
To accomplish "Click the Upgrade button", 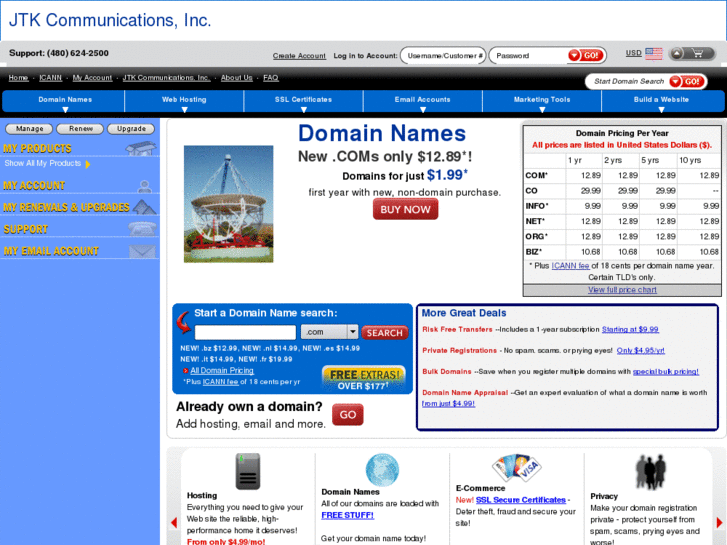I will click(131, 128).
